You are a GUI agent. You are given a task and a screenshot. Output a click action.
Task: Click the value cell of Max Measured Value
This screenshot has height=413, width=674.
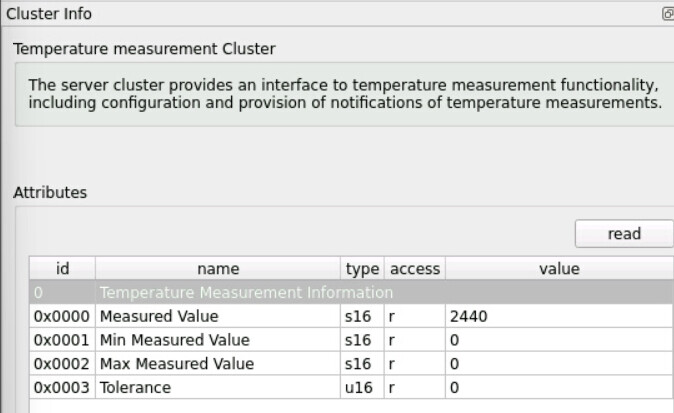559,364
